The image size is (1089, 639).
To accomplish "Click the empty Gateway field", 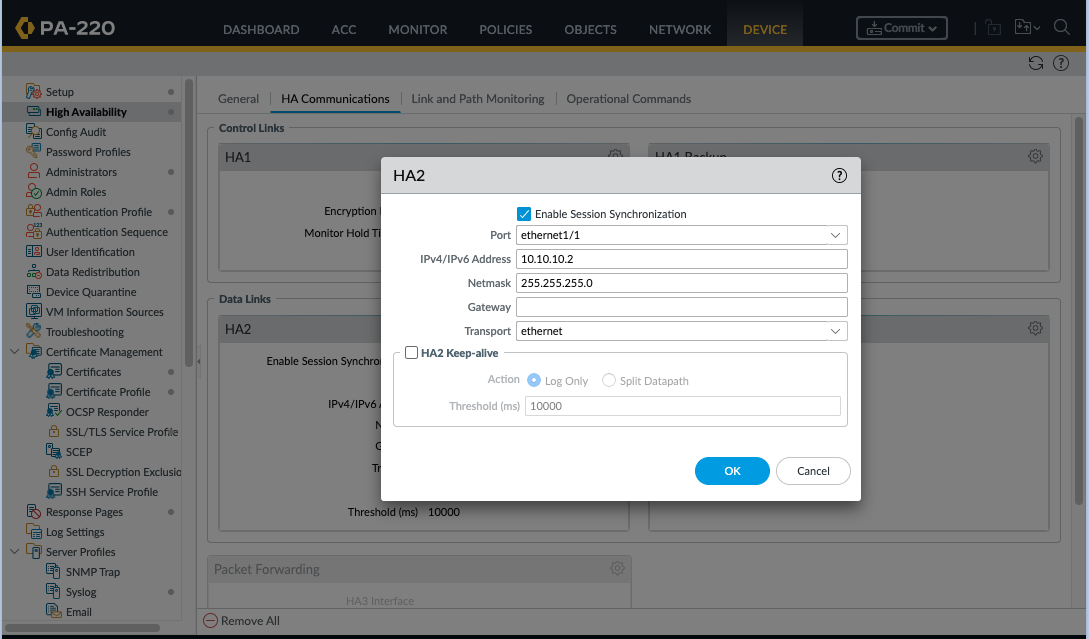I will click(681, 307).
